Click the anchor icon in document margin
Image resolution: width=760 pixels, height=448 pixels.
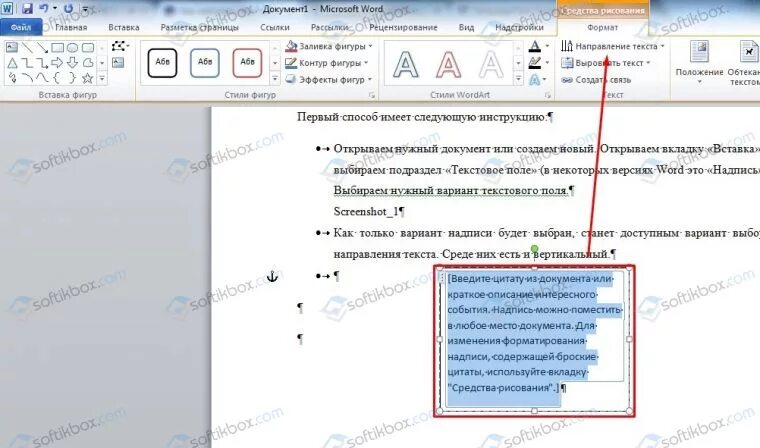pos(272,276)
